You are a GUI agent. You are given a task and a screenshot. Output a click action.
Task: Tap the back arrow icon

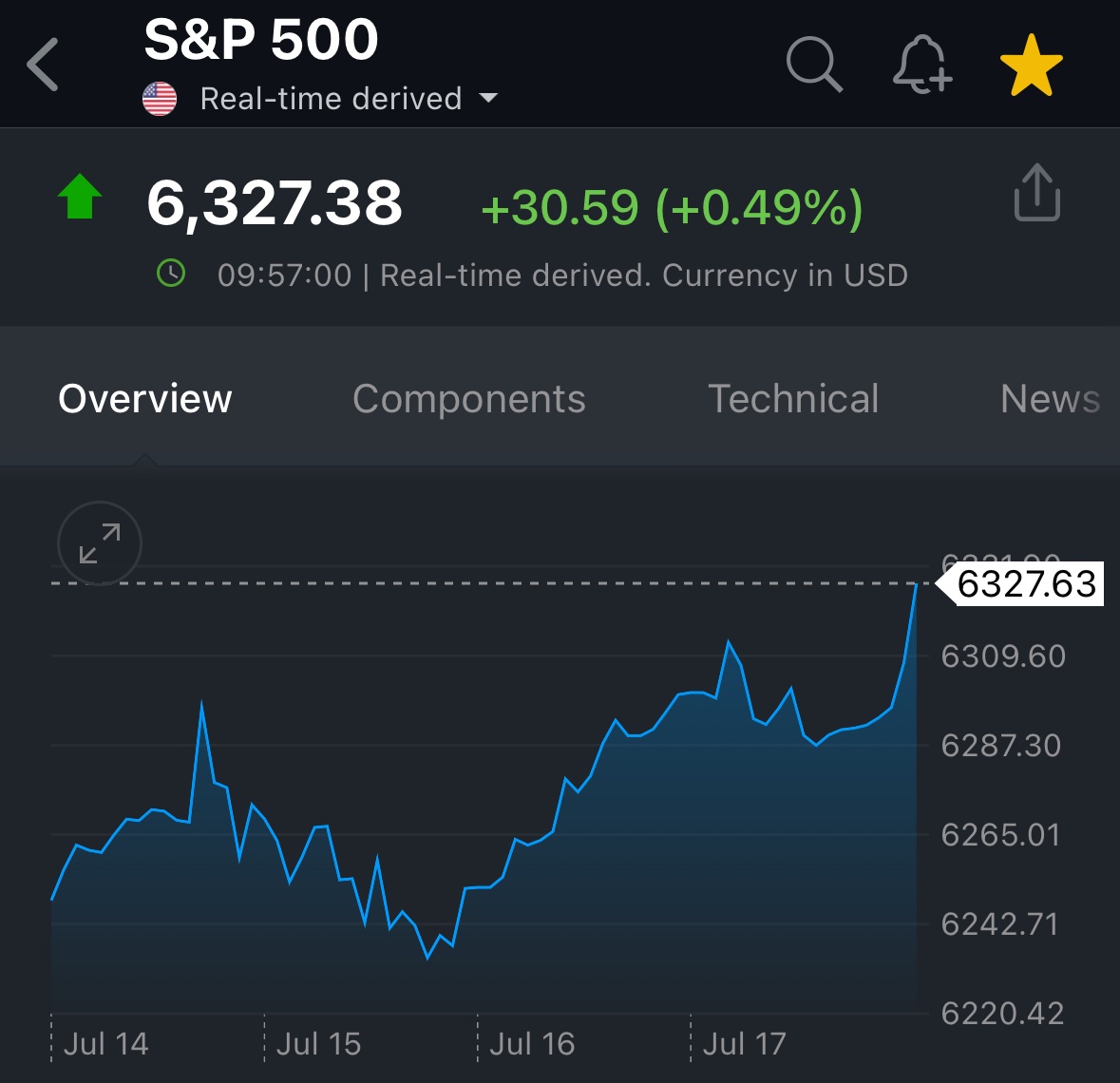42,65
